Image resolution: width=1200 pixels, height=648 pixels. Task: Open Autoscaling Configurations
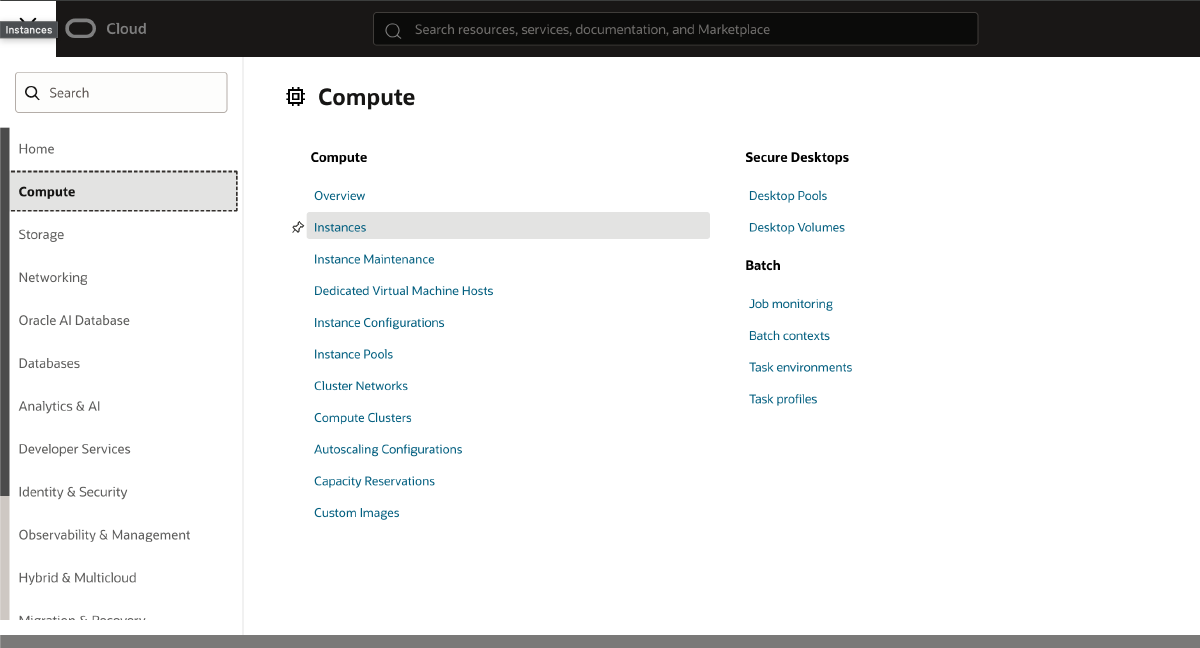[388, 450]
